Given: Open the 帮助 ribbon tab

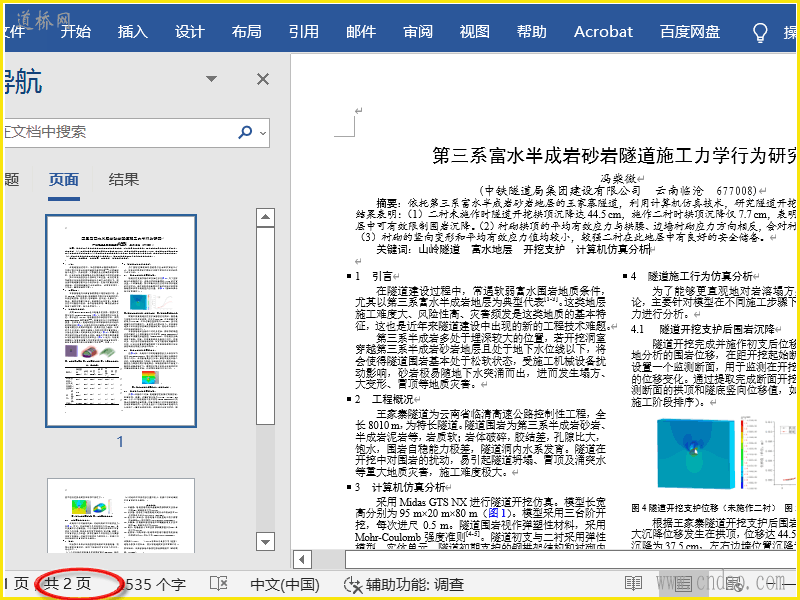Looking at the screenshot, I should coord(532,32).
